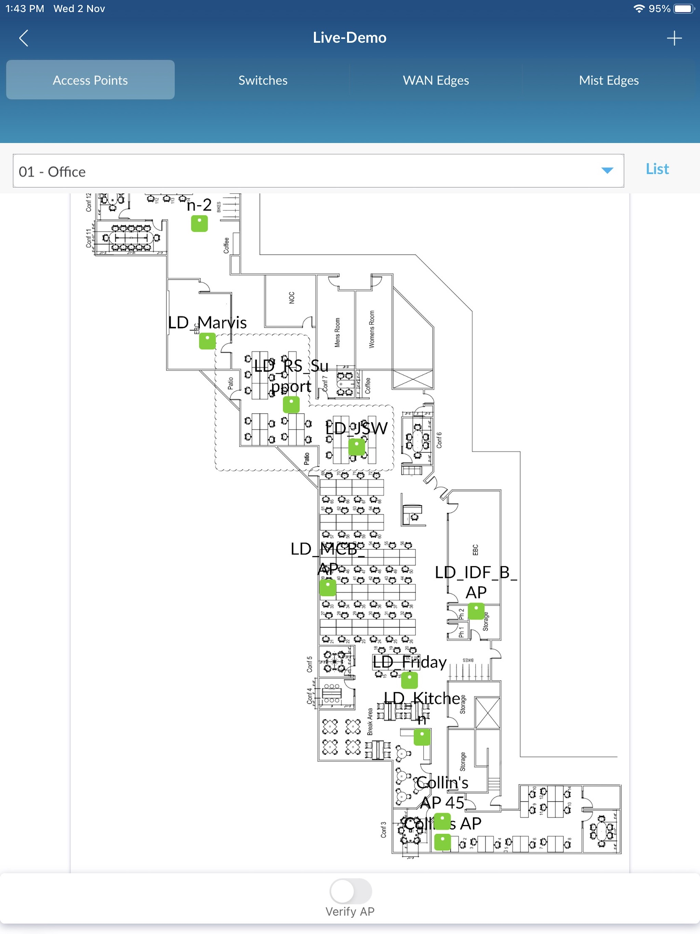Switch to the WAN Edges tab

(435, 80)
